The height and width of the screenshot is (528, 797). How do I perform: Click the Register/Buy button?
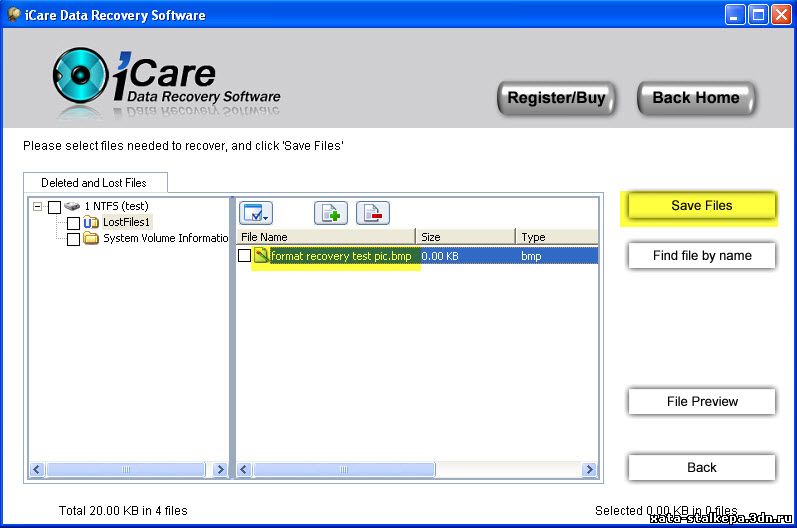(556, 98)
